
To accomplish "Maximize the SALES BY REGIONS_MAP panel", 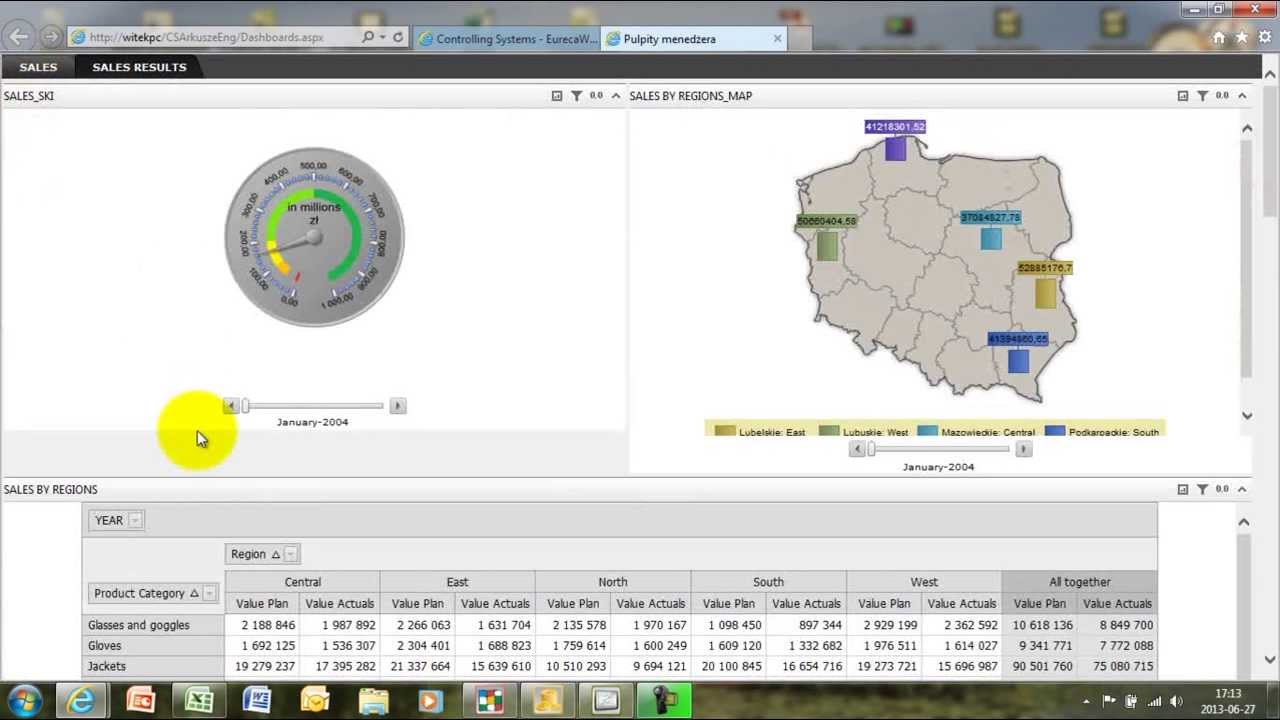I will (1183, 95).
